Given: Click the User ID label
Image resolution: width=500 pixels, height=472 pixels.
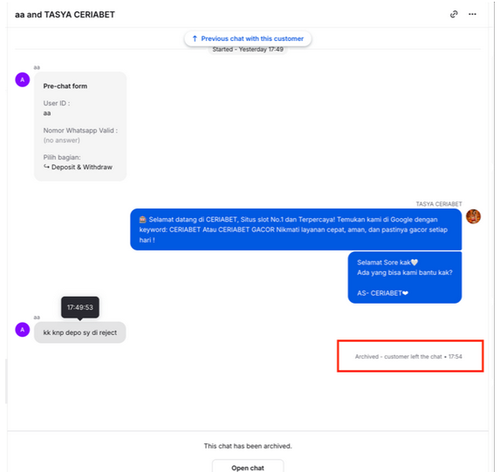Looking at the screenshot, I should click(x=56, y=103).
